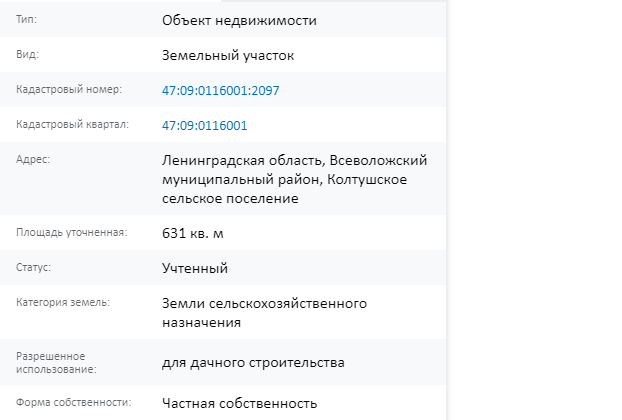Select 'для дачного строительства' value text
Image resolution: width=622 pixels, height=420 pixels.
click(253, 362)
